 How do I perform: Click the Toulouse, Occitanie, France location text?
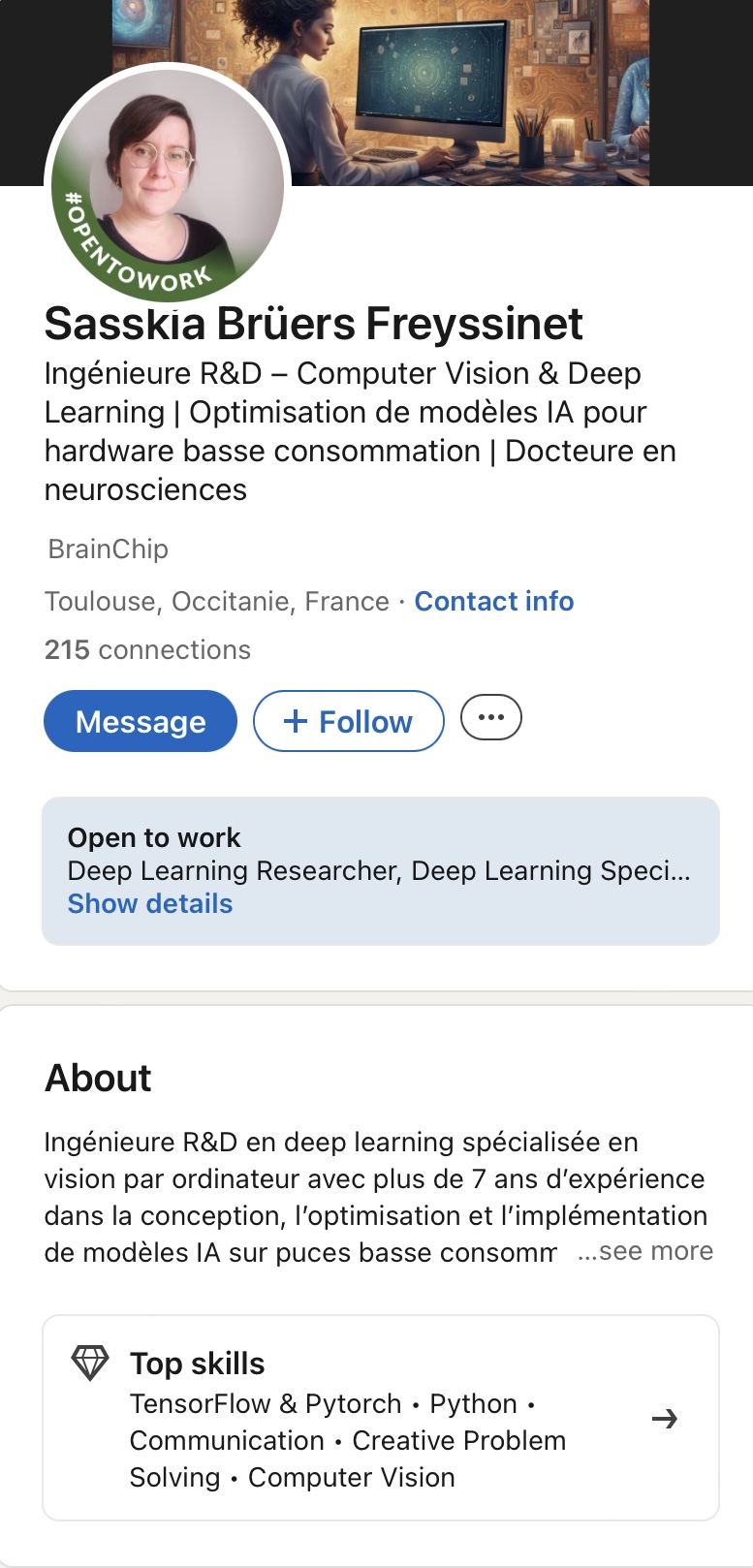pyautogui.click(x=217, y=601)
